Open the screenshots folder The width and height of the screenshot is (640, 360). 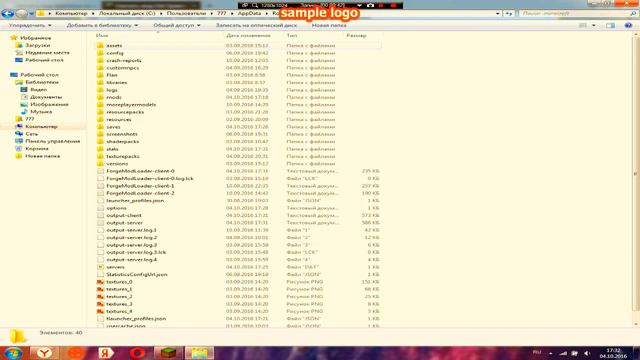click(x=122, y=134)
